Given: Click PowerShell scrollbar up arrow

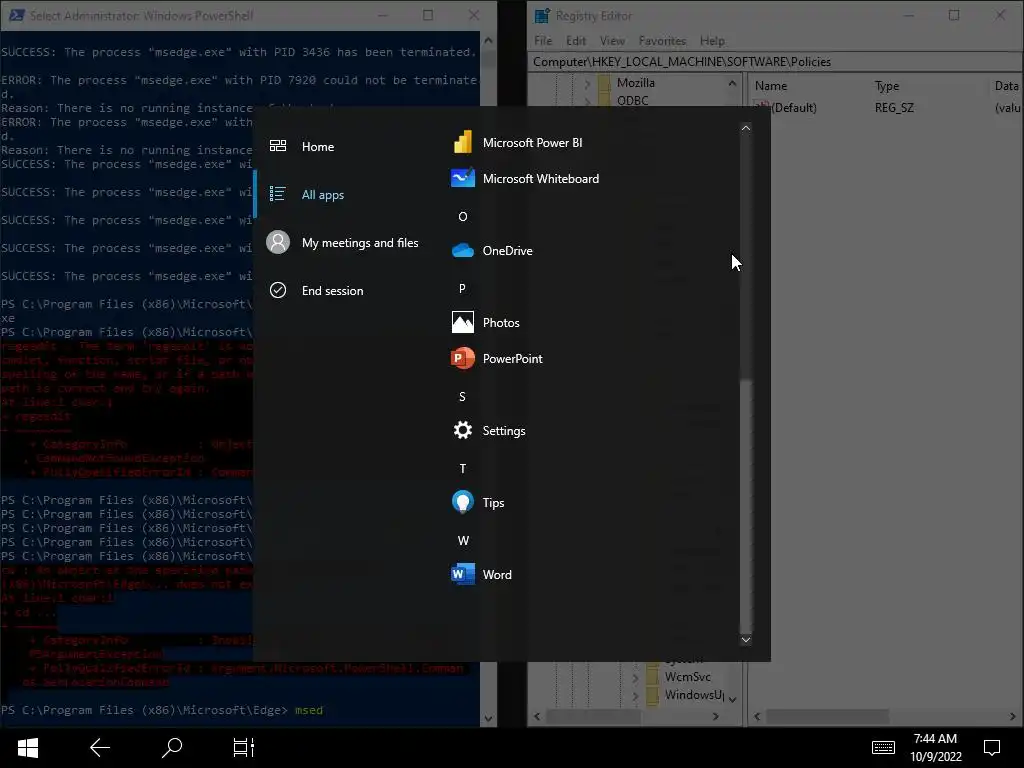Looking at the screenshot, I should pyautogui.click(x=488, y=40).
